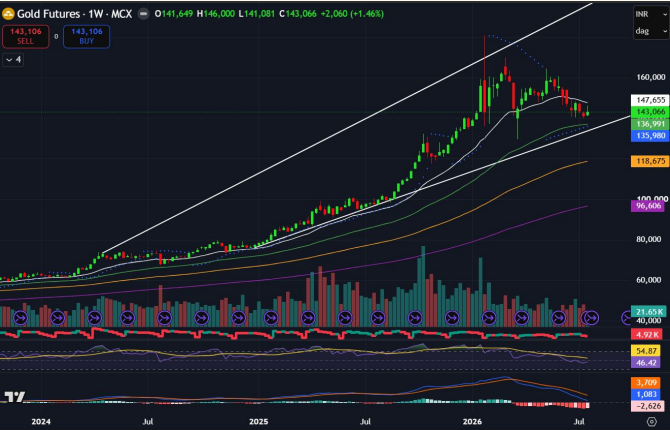The height and width of the screenshot is (430, 670).
Task: Click the 2024 time axis label
Action: 41,422
